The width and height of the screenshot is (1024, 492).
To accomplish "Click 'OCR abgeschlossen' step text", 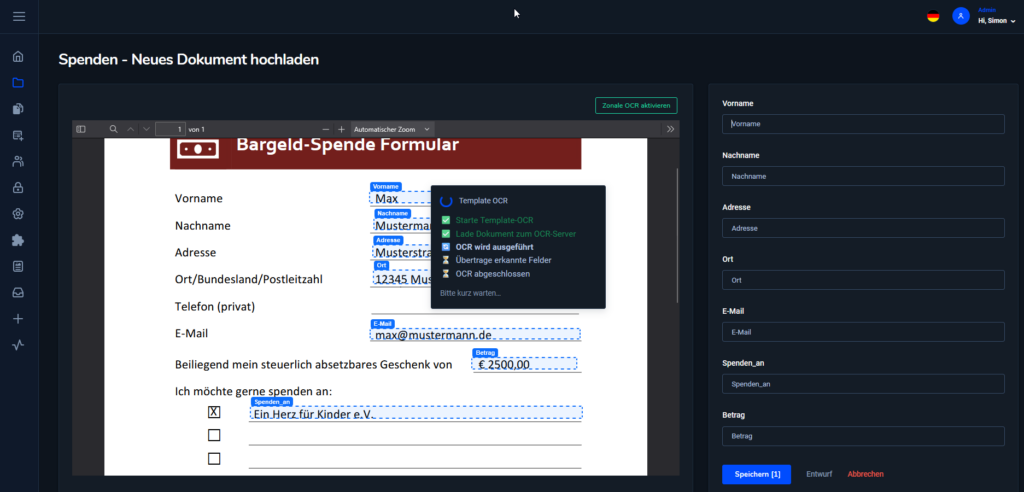I will tap(492, 274).
